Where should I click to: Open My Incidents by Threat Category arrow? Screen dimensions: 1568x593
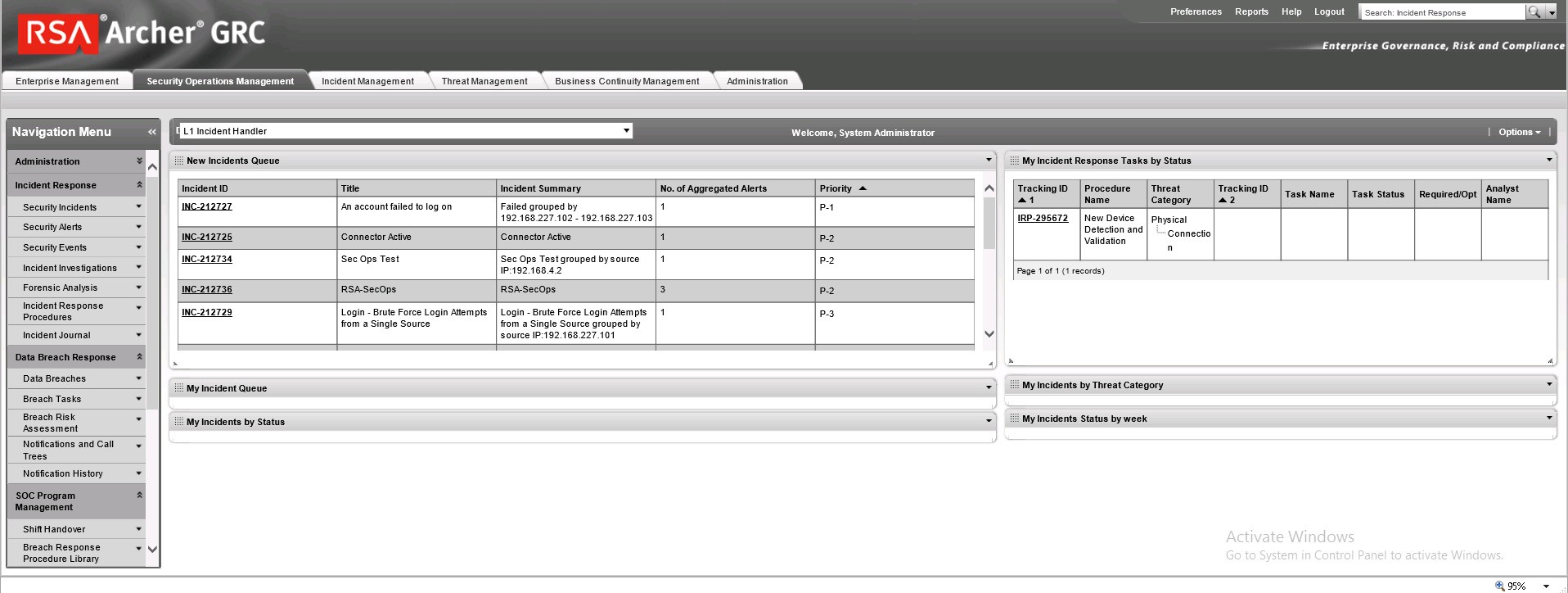coord(1549,384)
